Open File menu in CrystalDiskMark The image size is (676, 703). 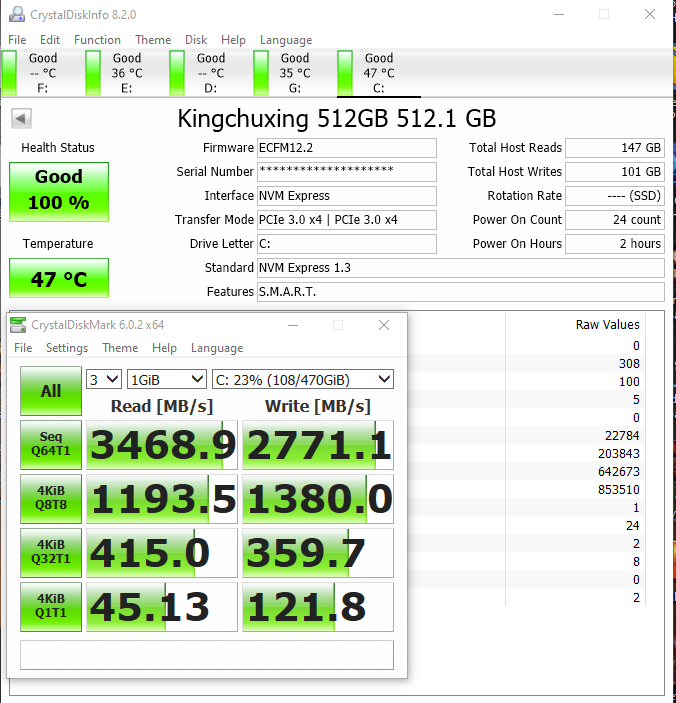point(23,348)
